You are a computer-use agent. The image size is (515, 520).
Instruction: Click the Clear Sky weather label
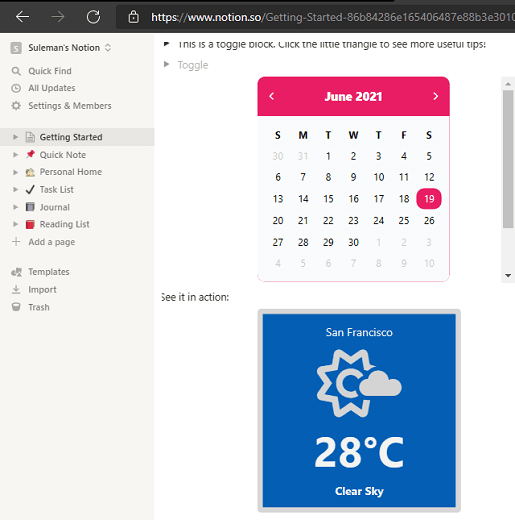359,491
